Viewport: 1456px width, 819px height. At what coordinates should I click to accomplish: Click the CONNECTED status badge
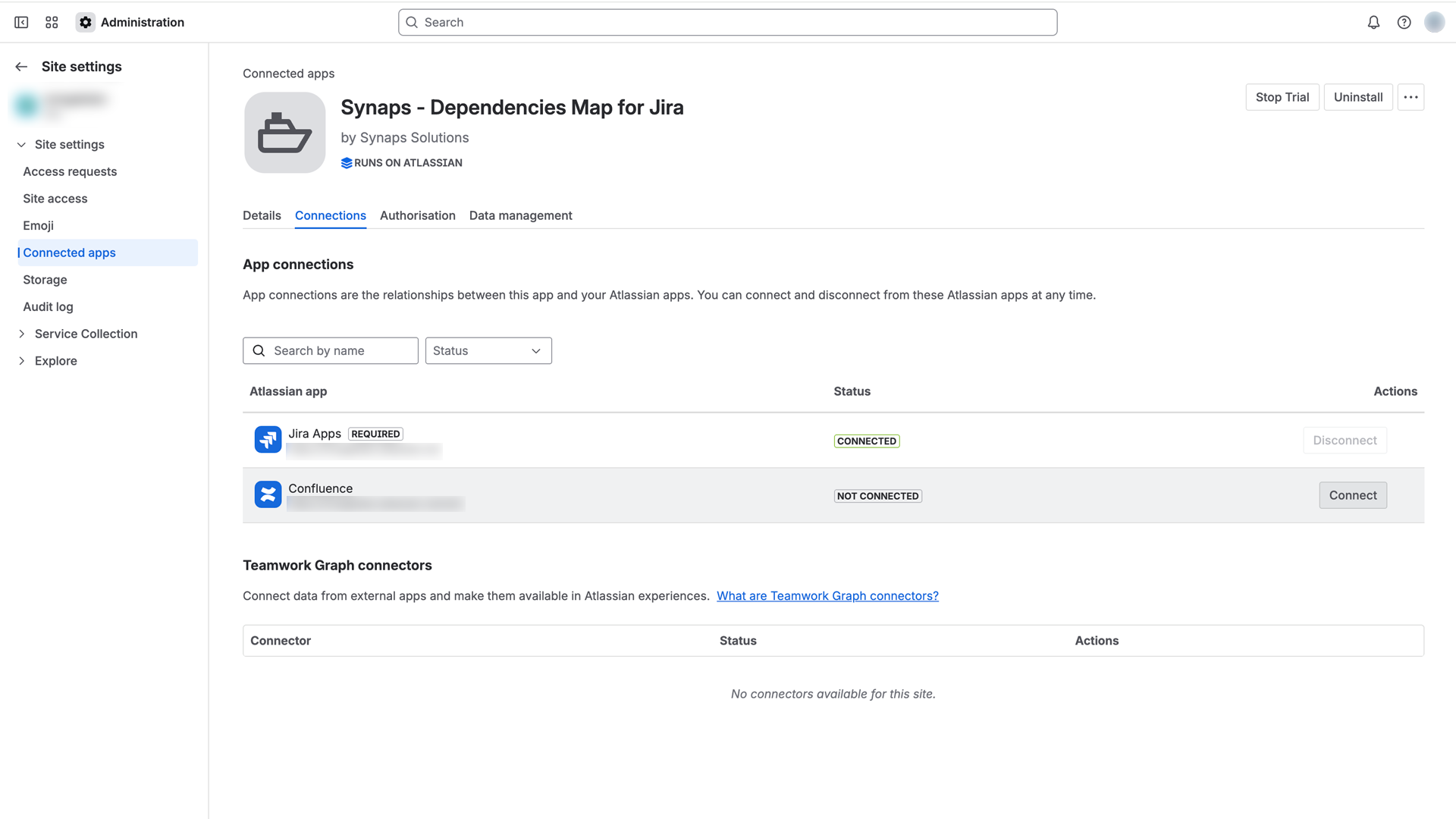[x=867, y=441]
